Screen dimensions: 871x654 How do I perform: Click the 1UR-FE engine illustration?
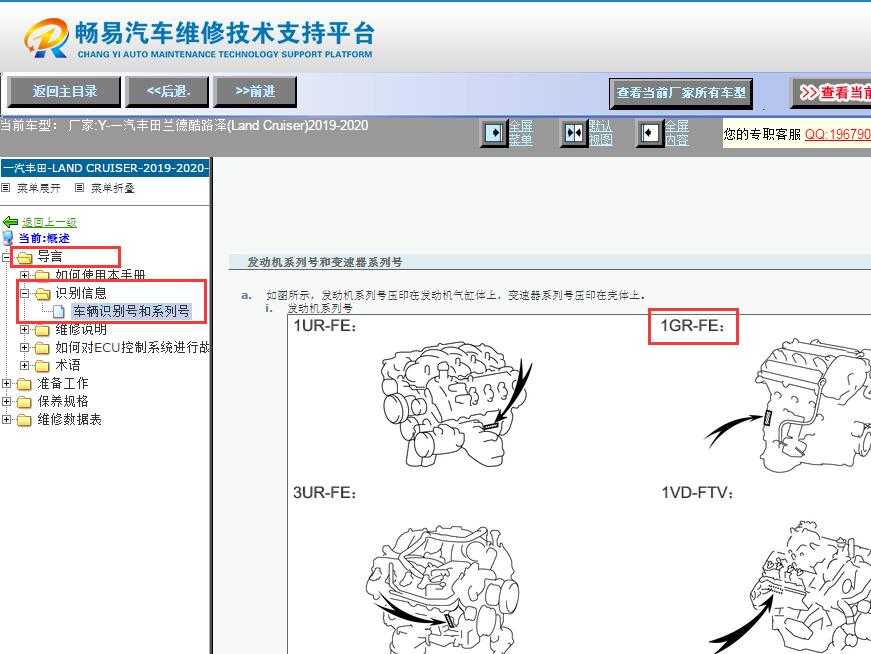455,404
